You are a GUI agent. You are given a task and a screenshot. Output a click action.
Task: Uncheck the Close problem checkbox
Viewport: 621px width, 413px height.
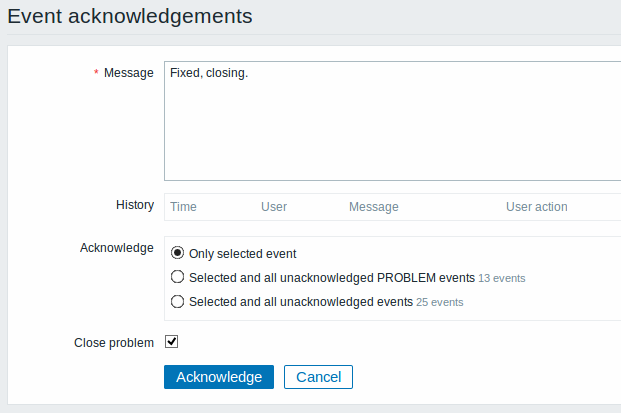click(171, 341)
